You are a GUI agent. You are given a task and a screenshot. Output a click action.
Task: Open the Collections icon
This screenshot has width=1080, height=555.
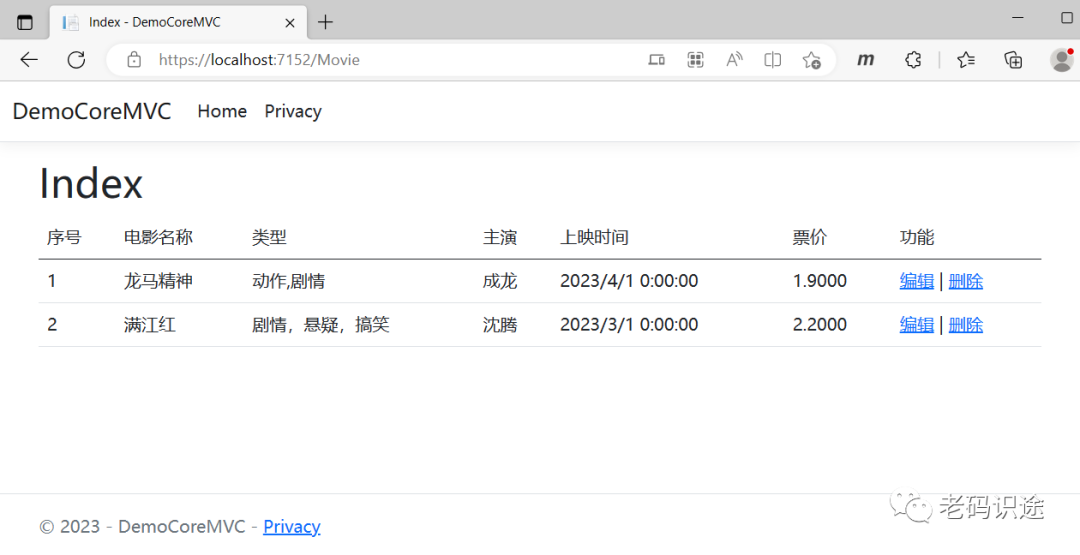point(1013,60)
